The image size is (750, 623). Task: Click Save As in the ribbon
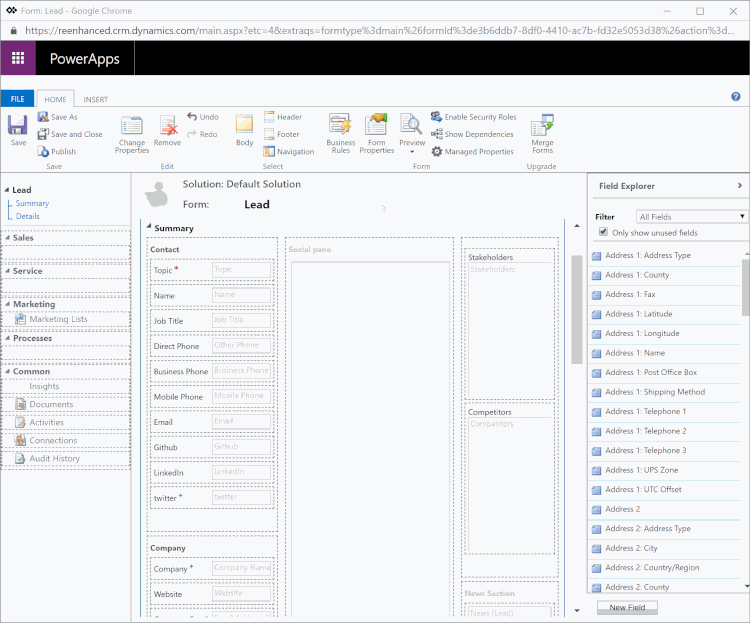coord(57,117)
